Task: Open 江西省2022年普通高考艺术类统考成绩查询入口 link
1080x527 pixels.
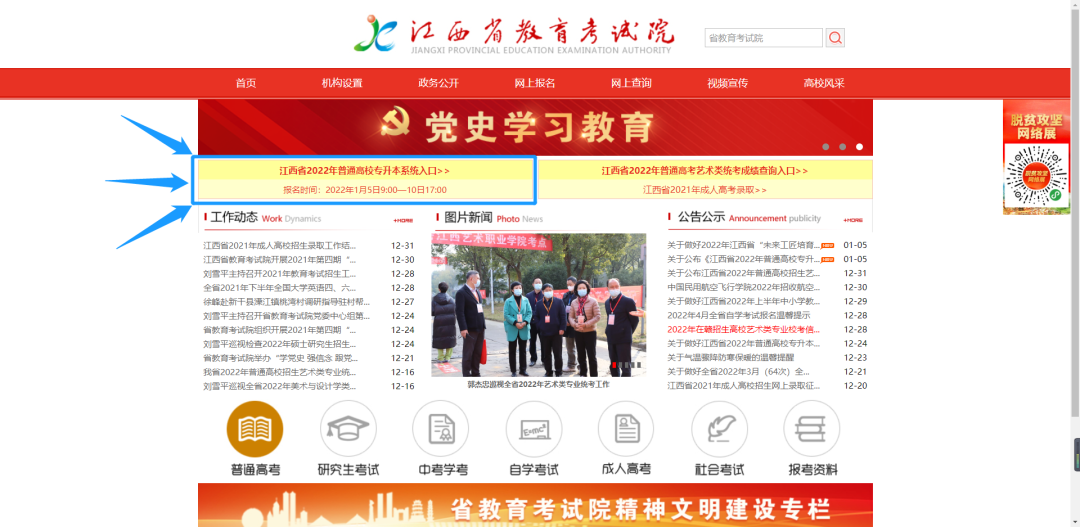Action: [704, 171]
